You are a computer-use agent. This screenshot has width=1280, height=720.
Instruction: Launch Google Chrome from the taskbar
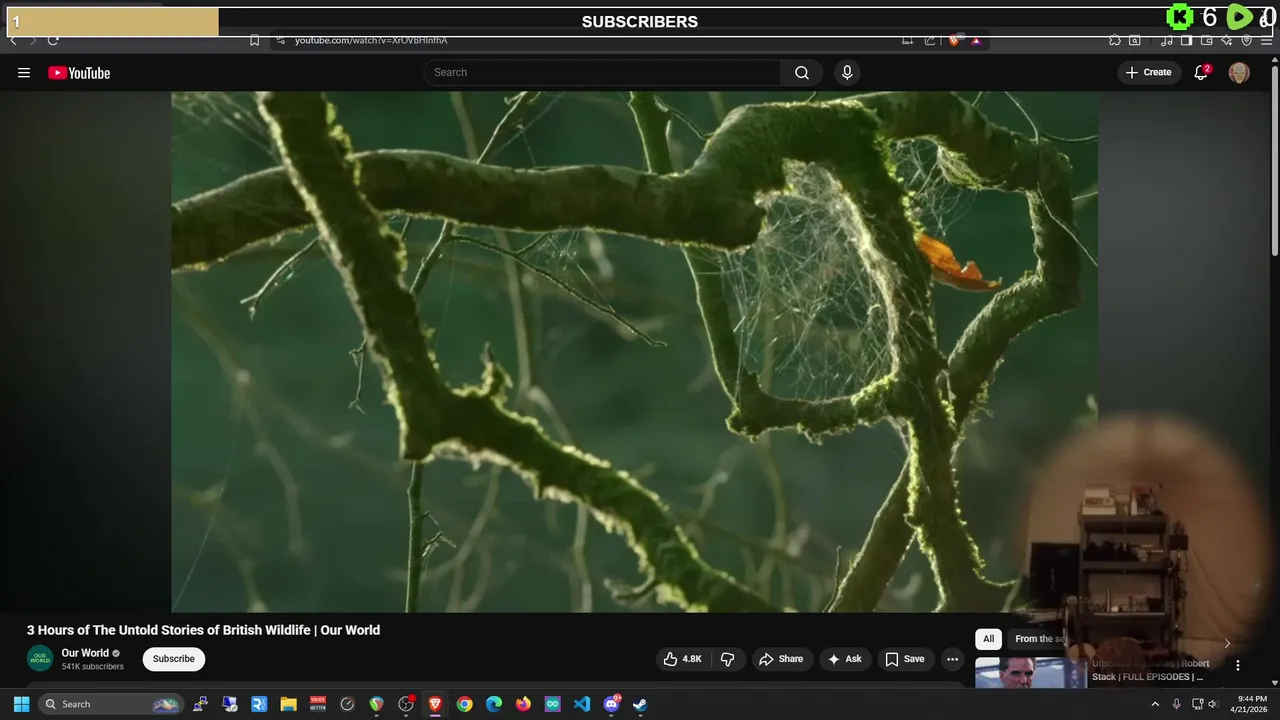tap(464, 704)
